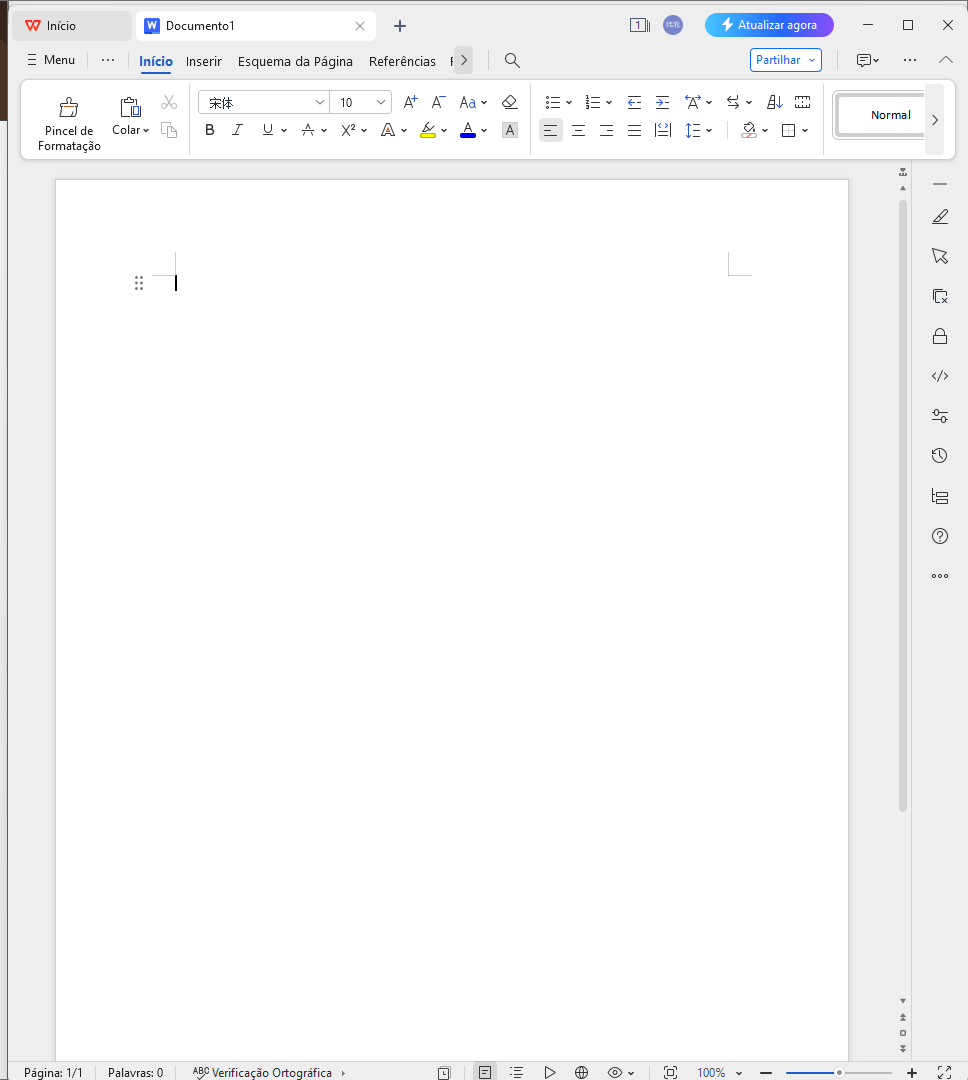Click the zoom slider handle
968x1080 pixels.
[839, 1072]
